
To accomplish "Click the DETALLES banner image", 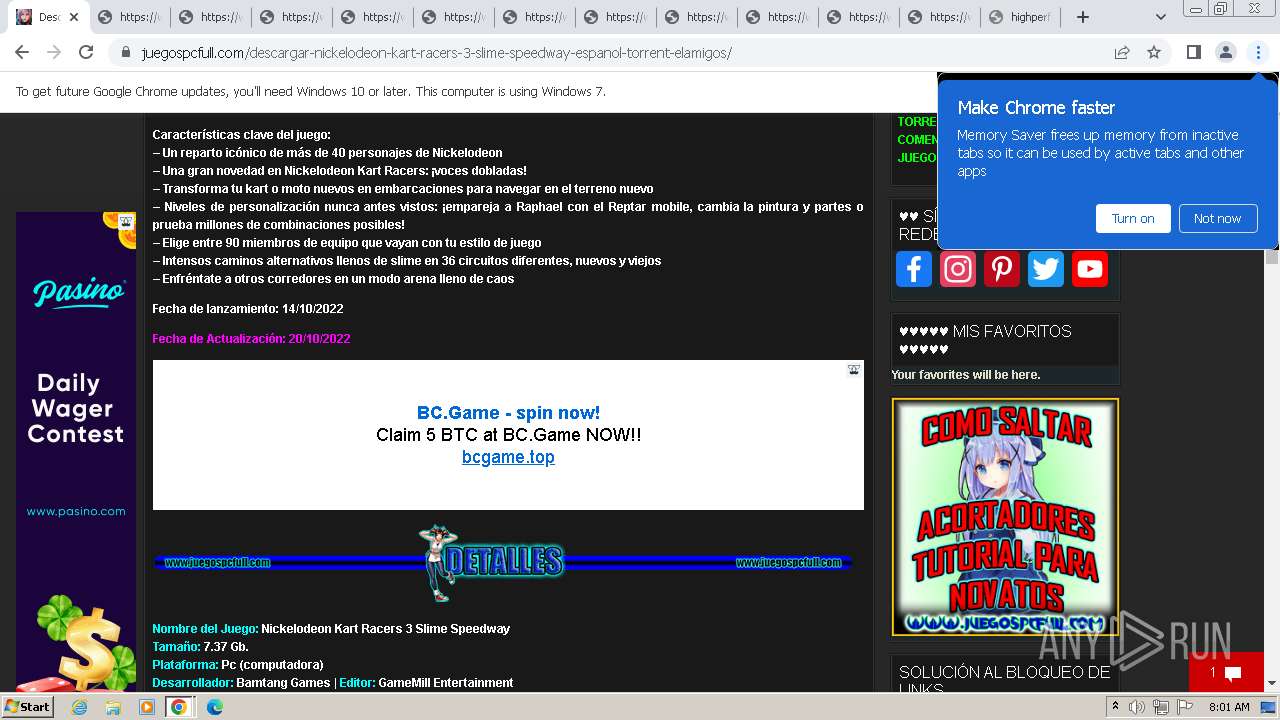I will pos(503,562).
